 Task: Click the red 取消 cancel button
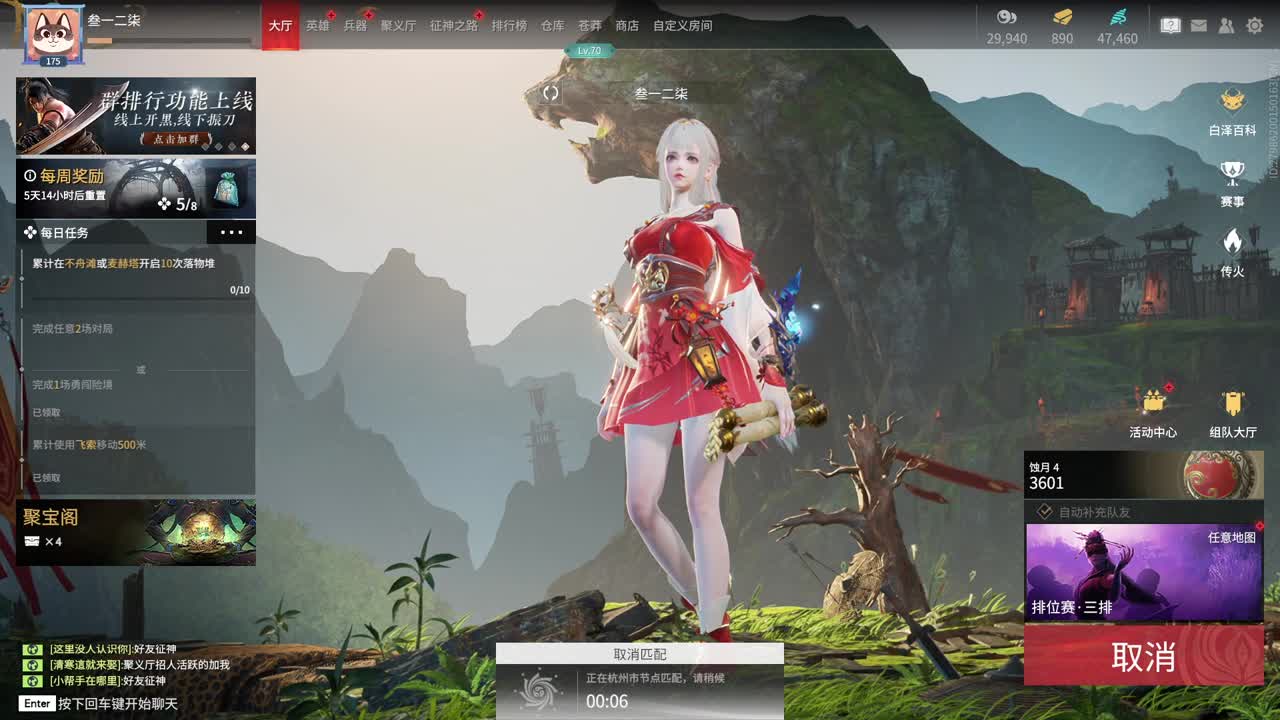point(1143,656)
